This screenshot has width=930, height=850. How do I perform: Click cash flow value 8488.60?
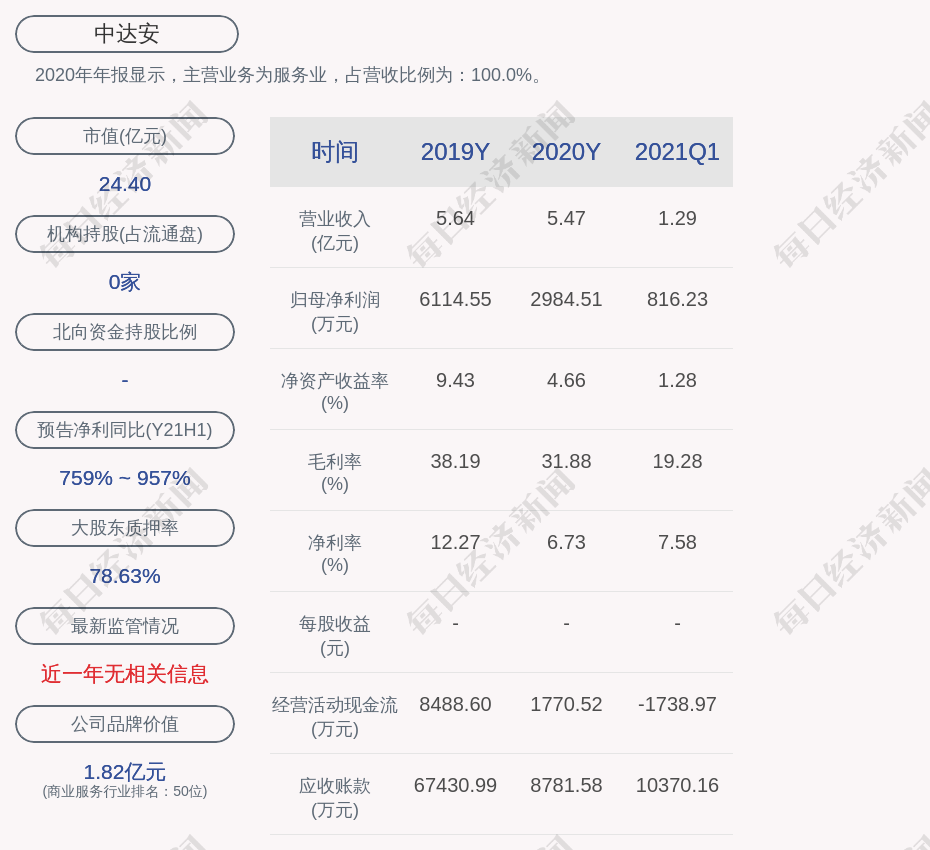point(455,704)
